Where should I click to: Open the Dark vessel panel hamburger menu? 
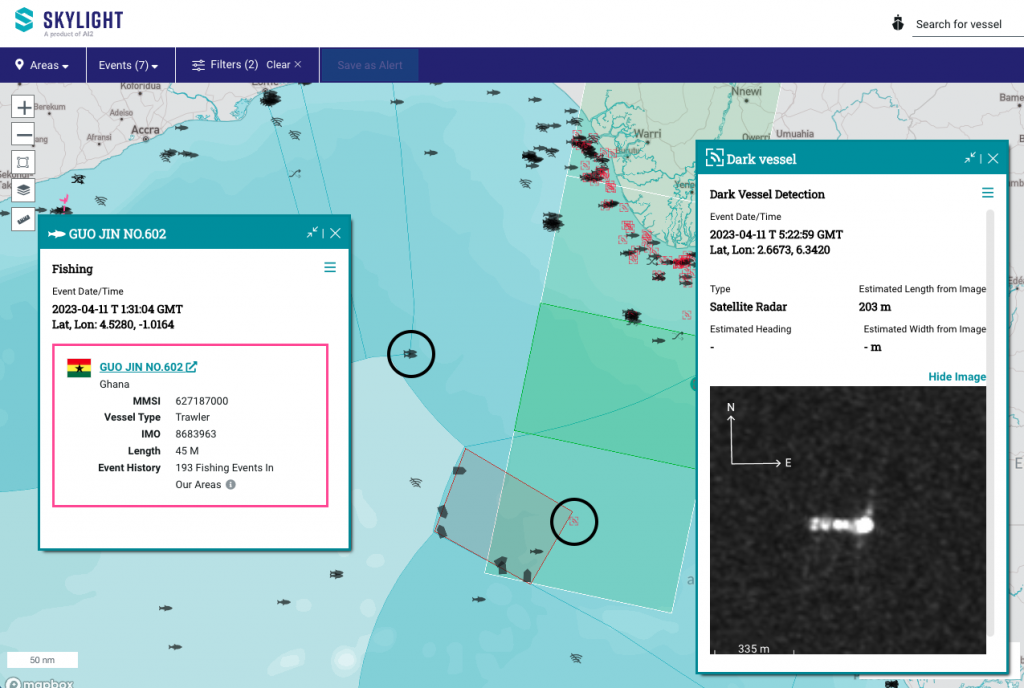(x=987, y=192)
